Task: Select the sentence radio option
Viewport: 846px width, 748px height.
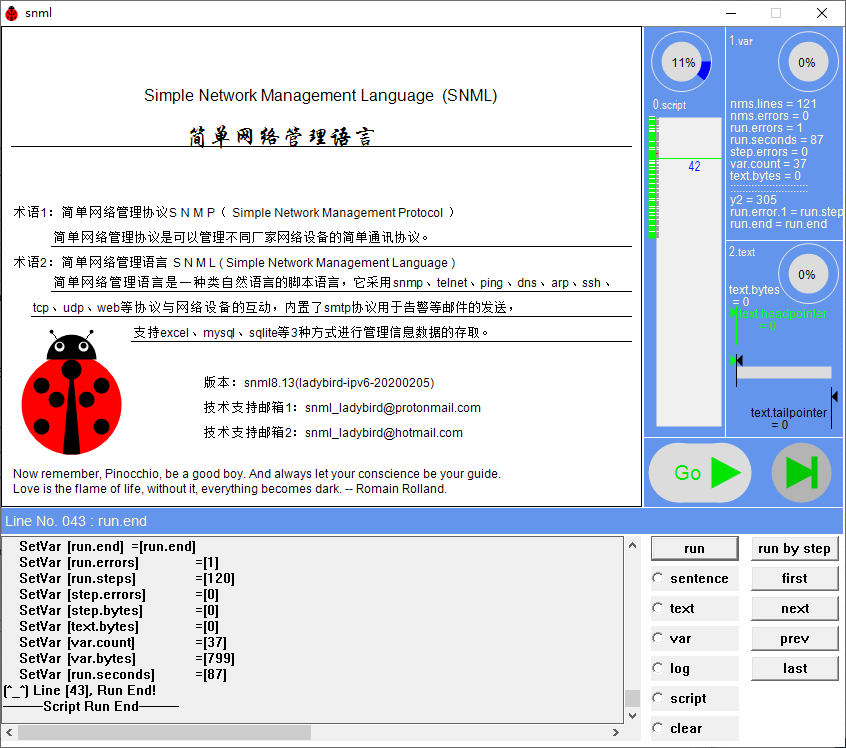Action: pyautogui.click(x=658, y=578)
